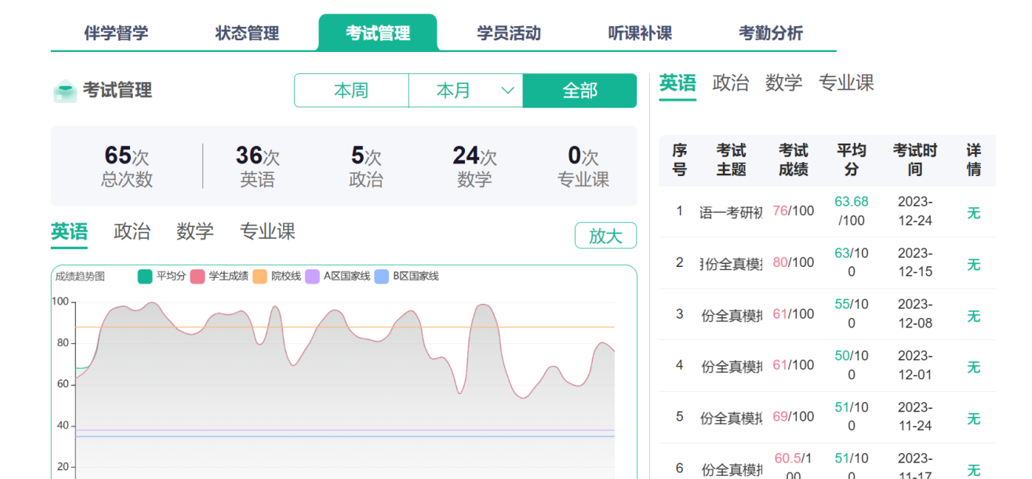Filter exams by 本周

pos(351,91)
